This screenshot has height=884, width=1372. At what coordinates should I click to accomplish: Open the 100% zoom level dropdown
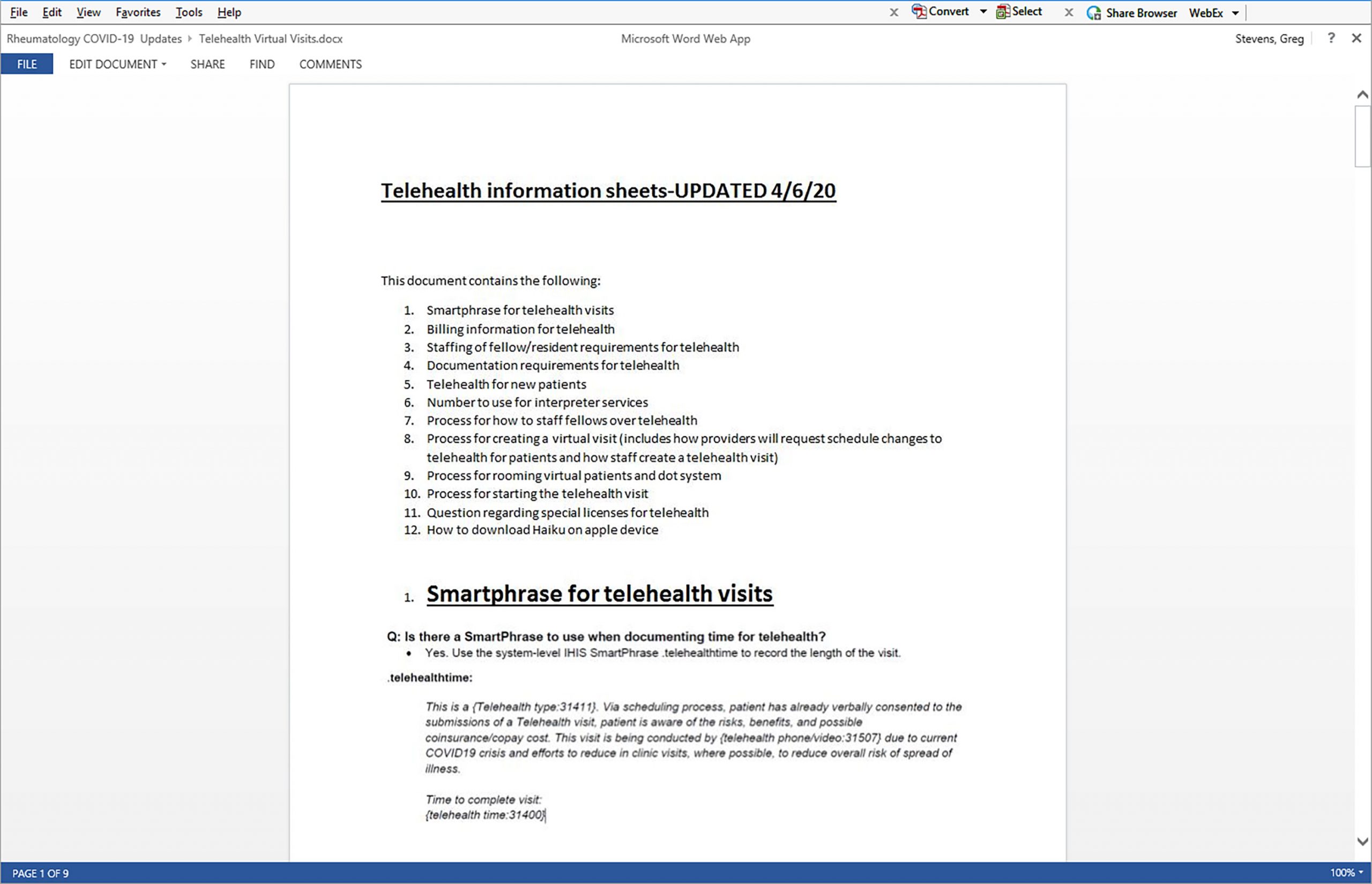[x=1347, y=873]
